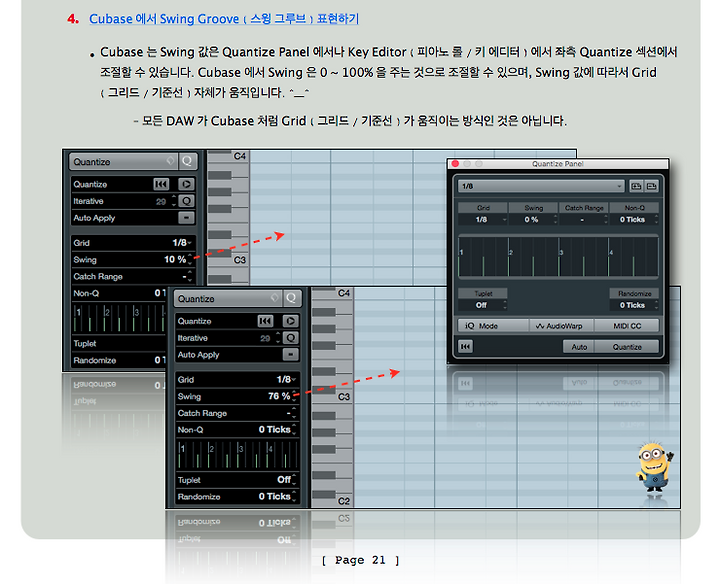Click Catch Range stepper in Swing 10% panel
Image resolution: width=720 pixels, height=584 pixels.
point(190,276)
